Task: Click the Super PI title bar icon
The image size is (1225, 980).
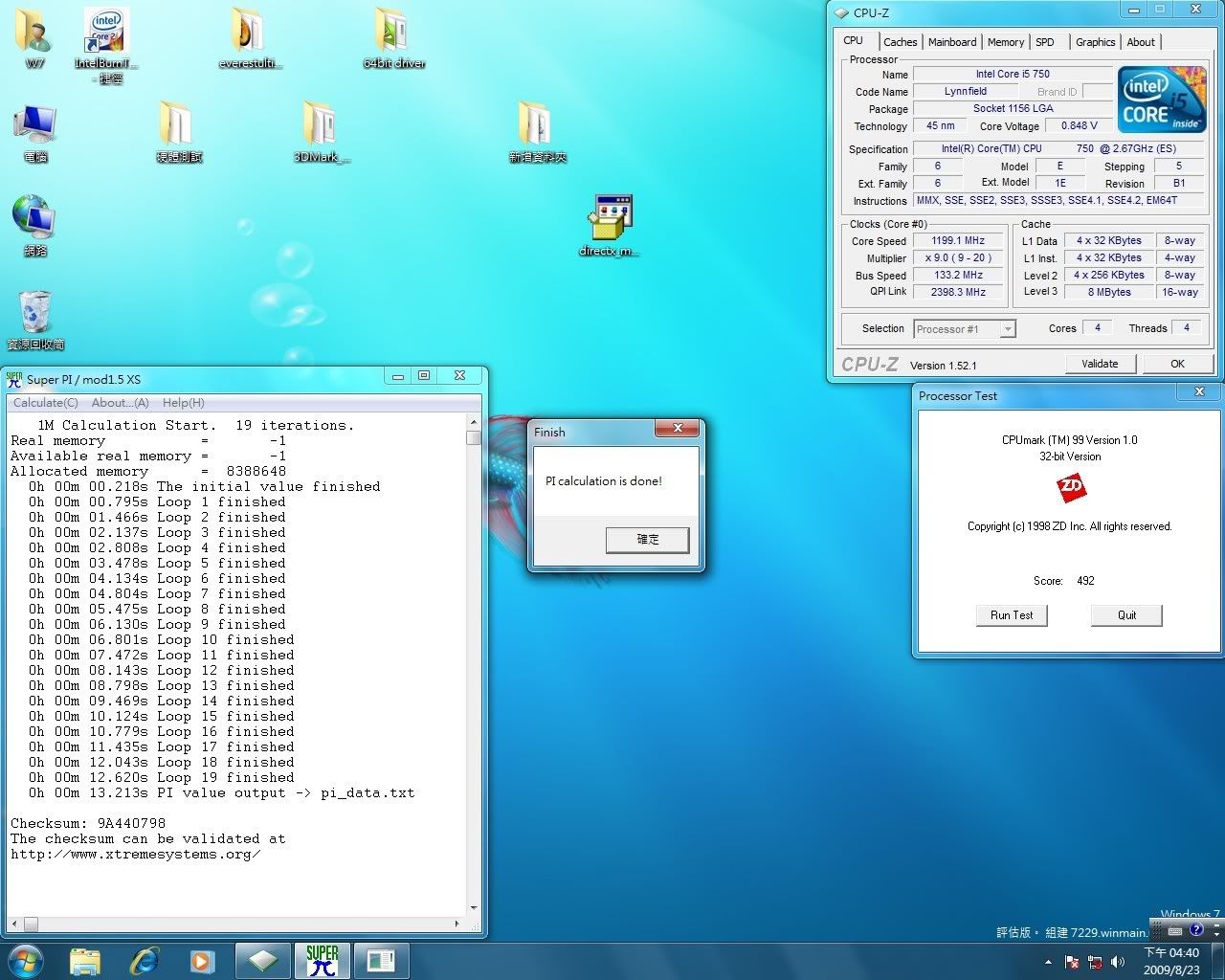Action: click(14, 379)
